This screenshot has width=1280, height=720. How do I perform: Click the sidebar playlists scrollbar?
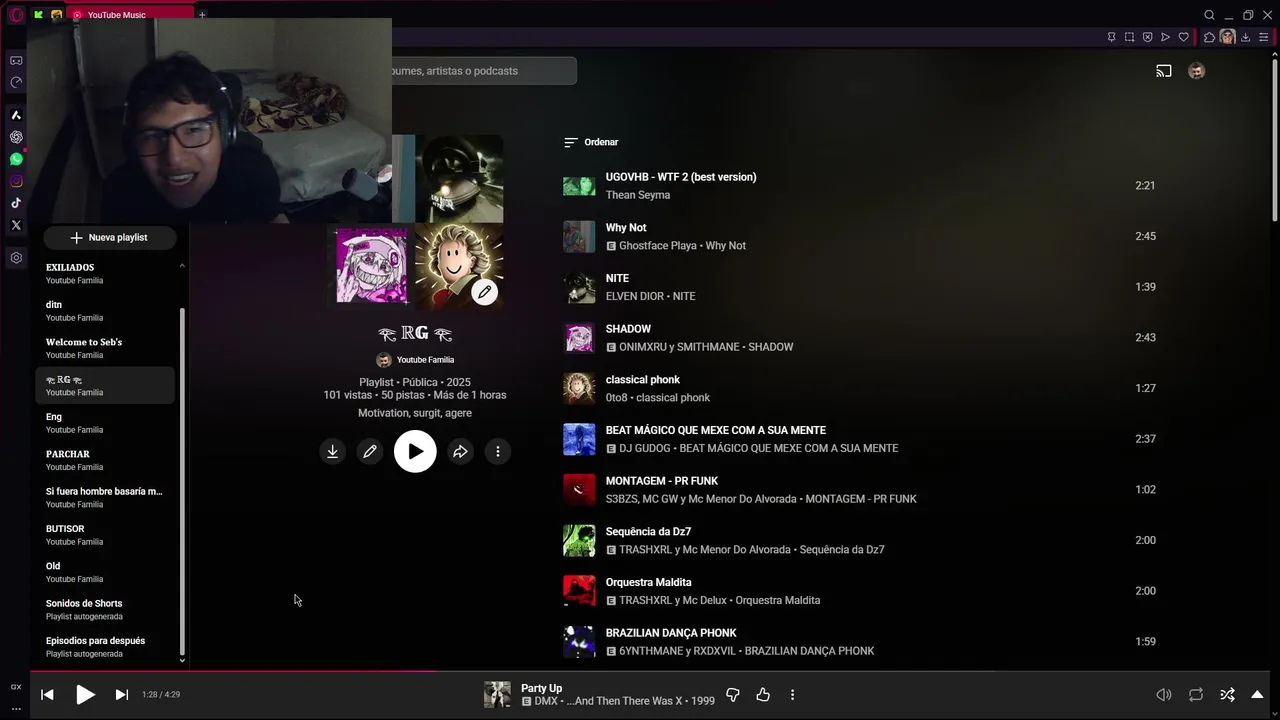coord(182,480)
